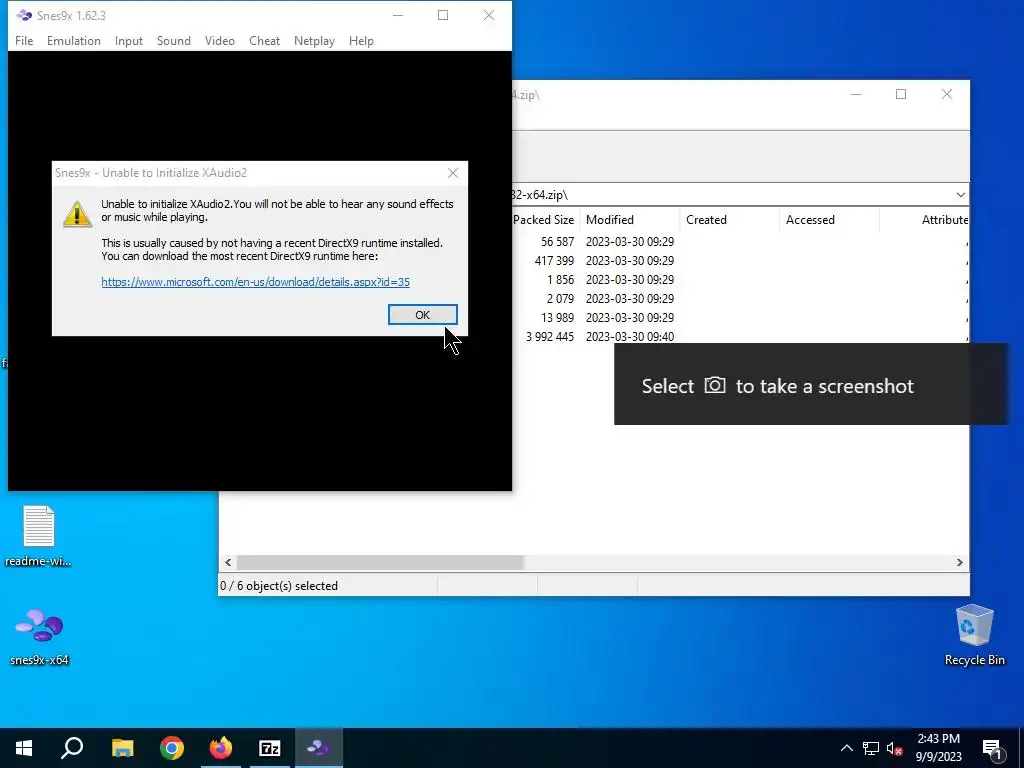Click the muted volume tray icon

coord(894,748)
